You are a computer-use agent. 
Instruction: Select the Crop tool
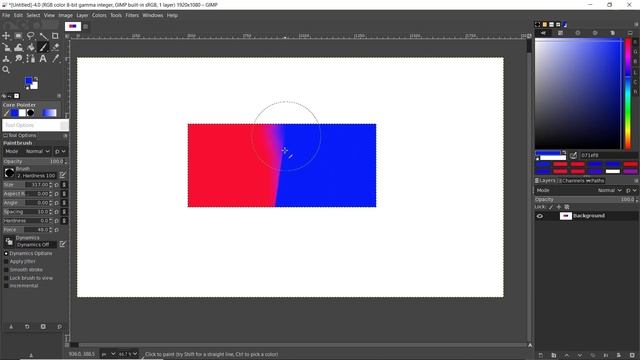coord(55,36)
